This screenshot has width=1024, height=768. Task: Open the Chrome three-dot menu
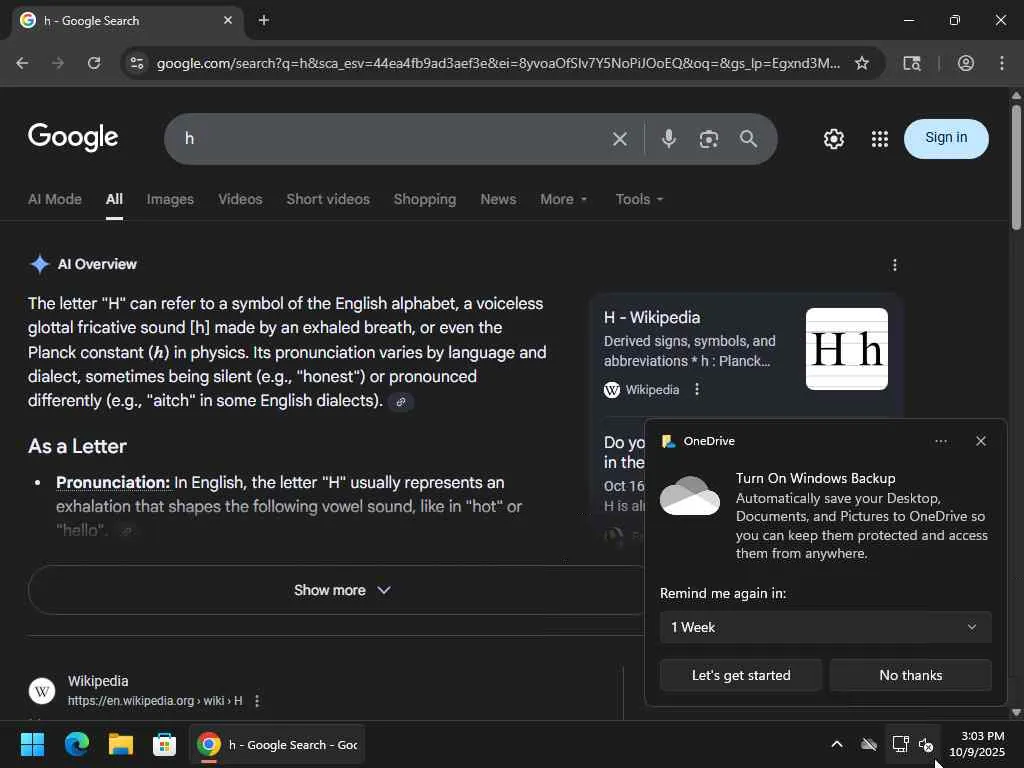click(1002, 63)
